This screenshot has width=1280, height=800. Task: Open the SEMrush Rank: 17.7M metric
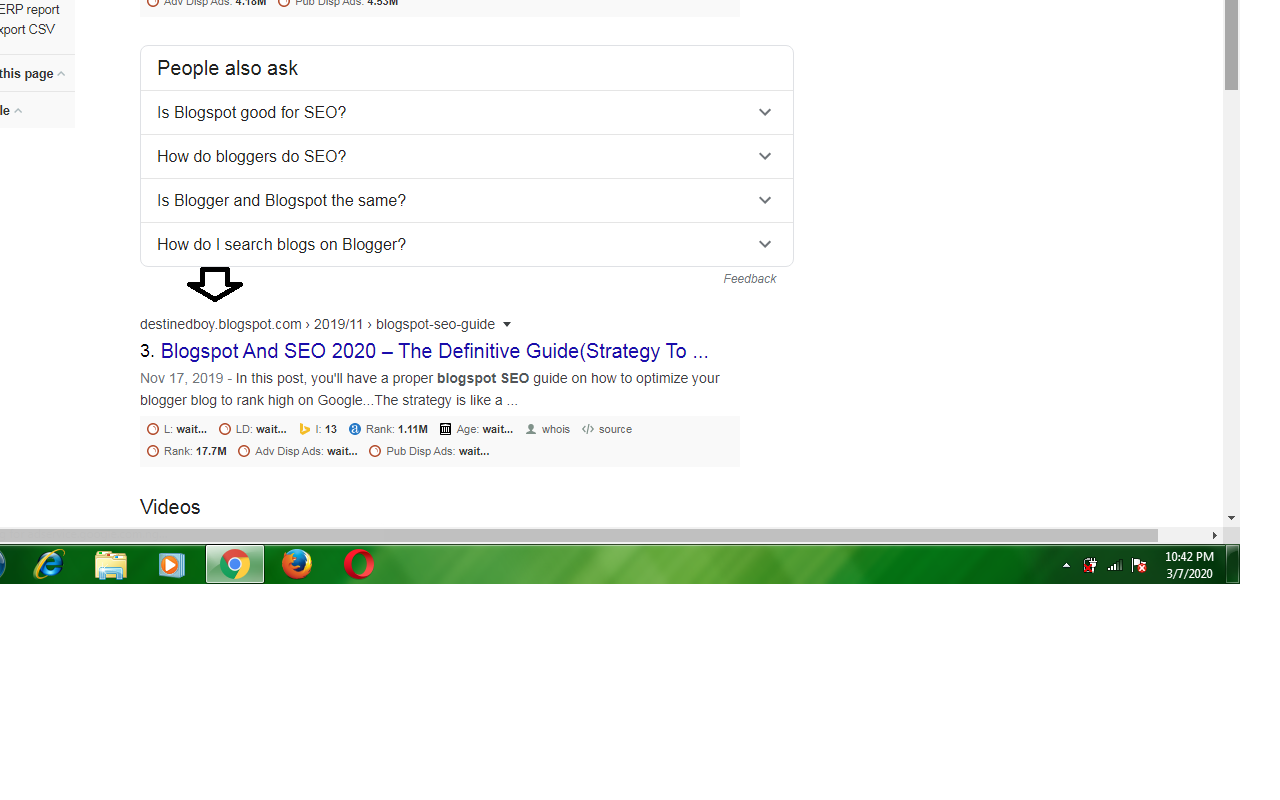(x=187, y=451)
